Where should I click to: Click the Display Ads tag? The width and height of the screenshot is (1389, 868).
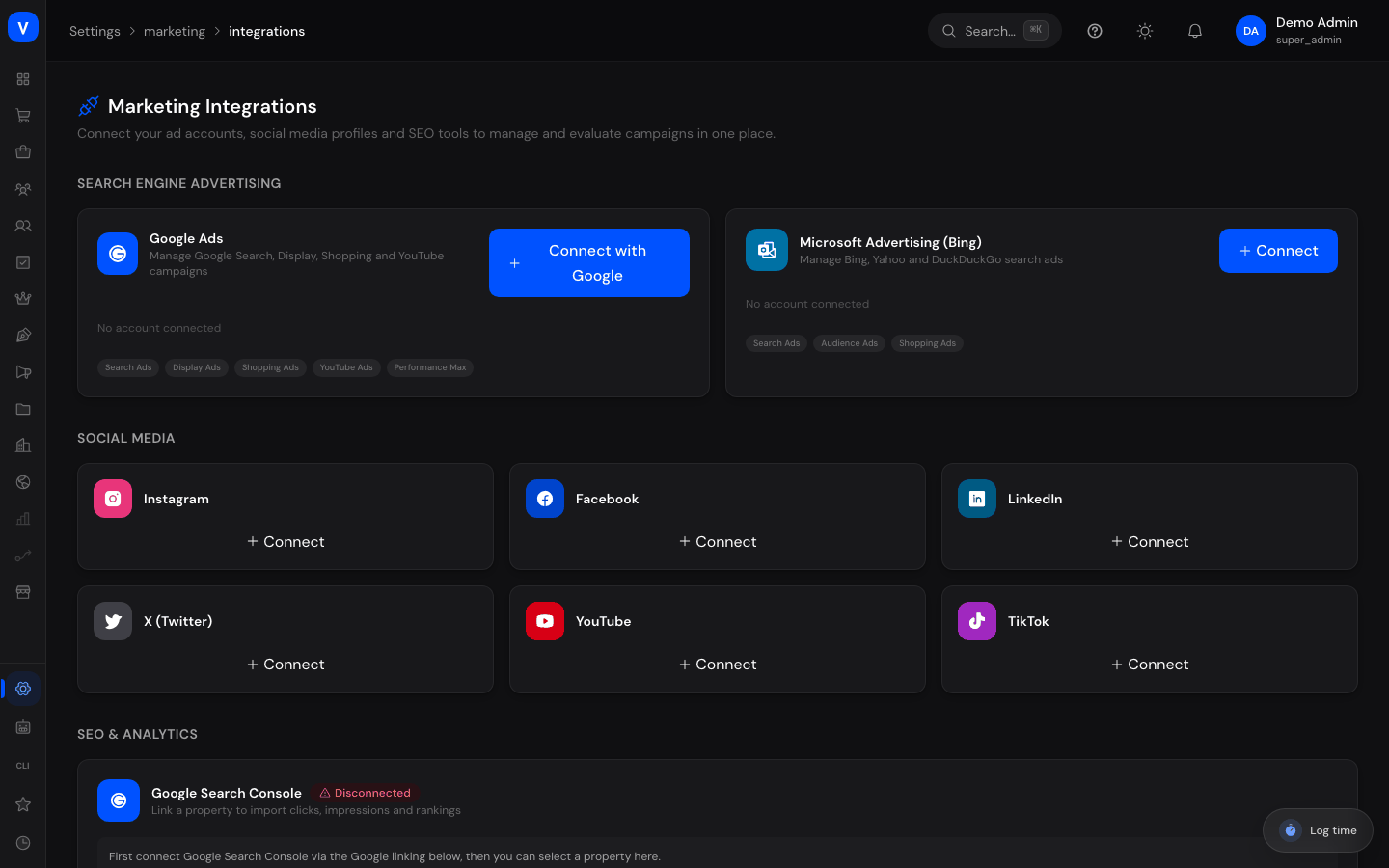pyautogui.click(x=197, y=367)
